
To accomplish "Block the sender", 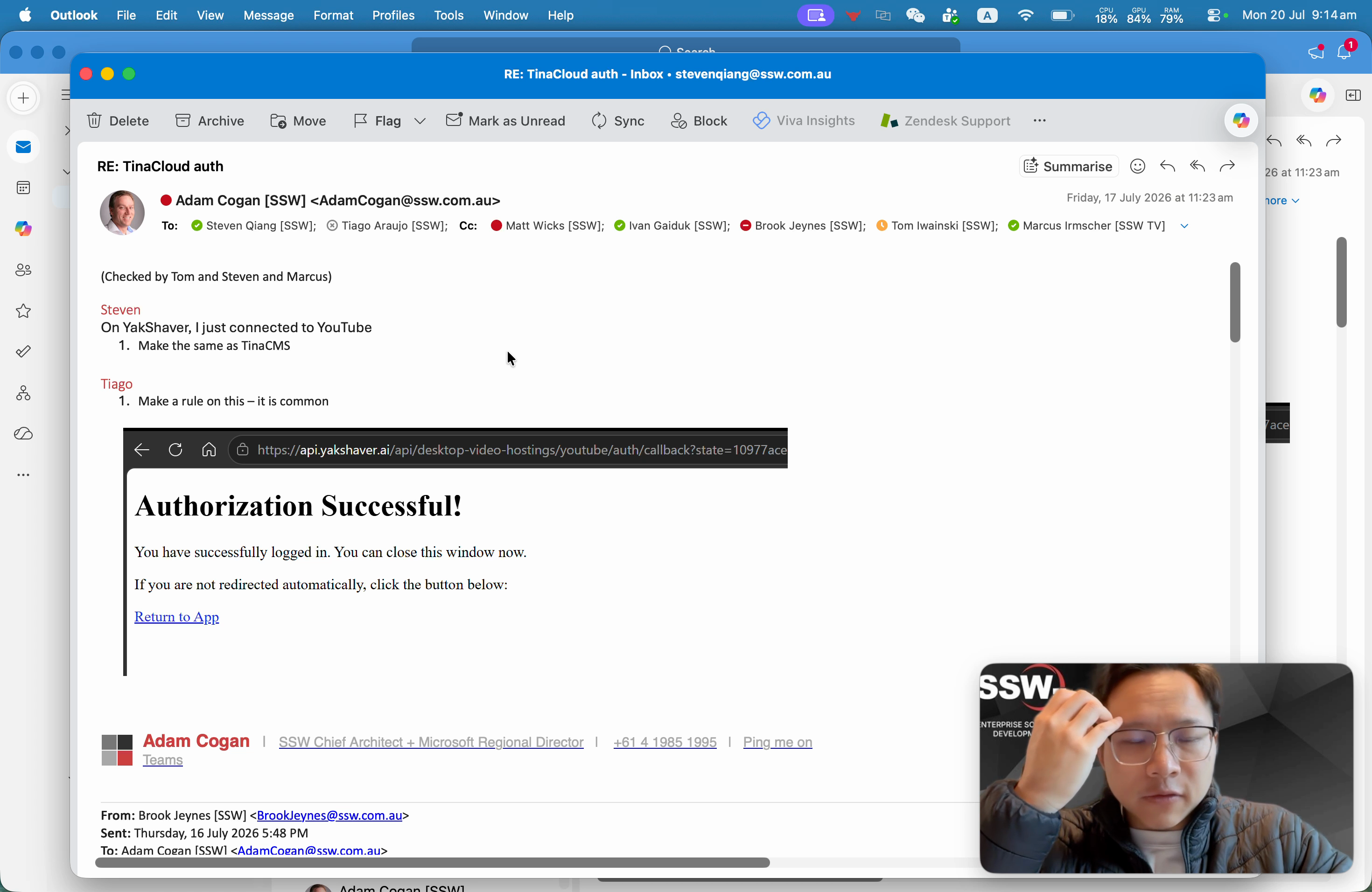I will 699,121.
